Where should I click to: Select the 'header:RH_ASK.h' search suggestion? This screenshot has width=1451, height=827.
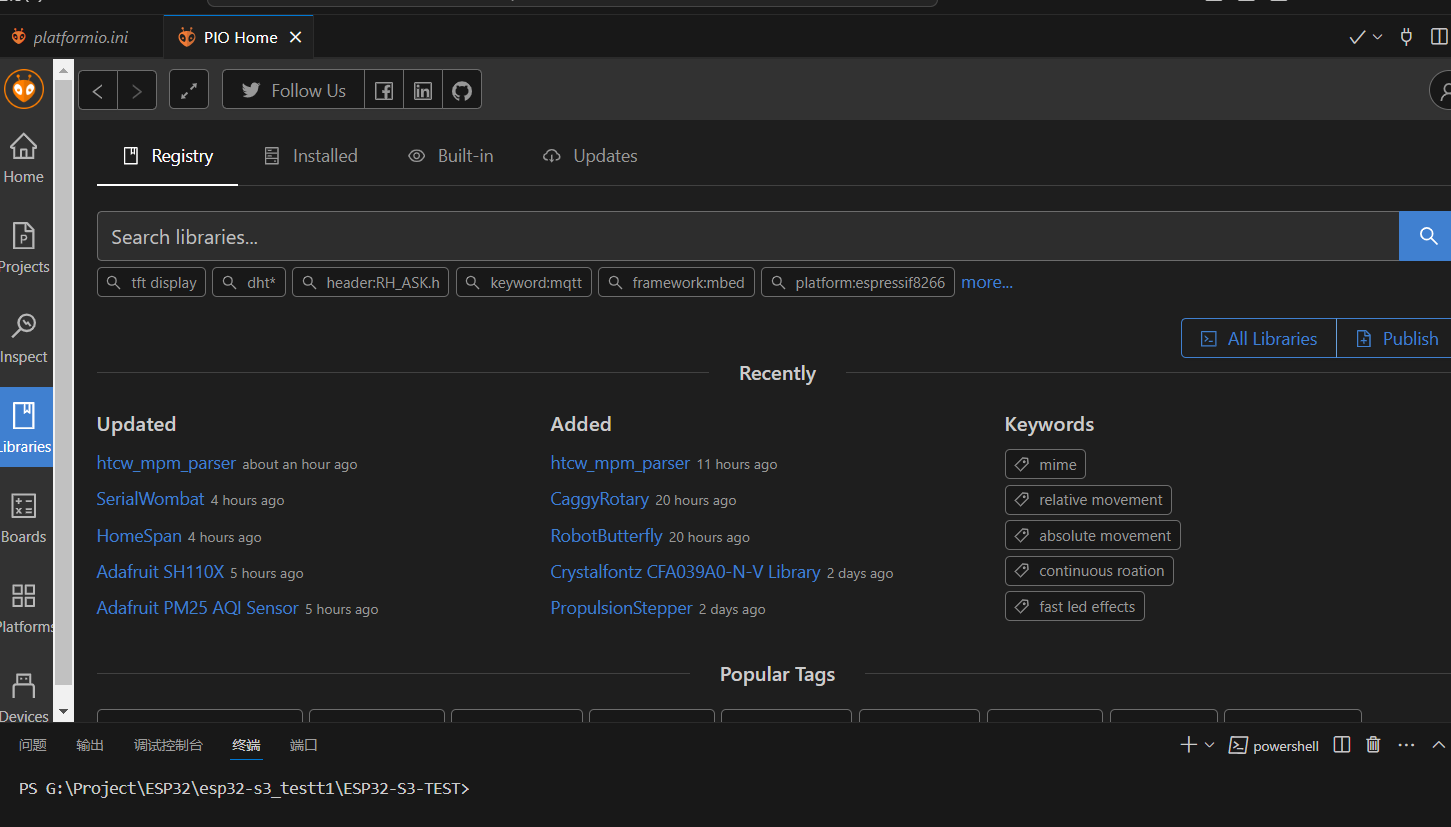[x=370, y=282]
